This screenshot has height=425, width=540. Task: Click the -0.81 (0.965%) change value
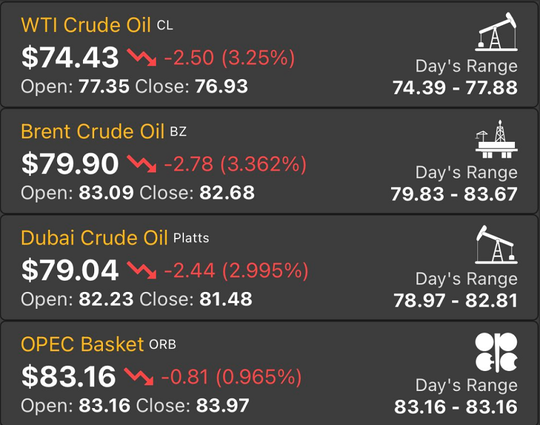tap(231, 377)
